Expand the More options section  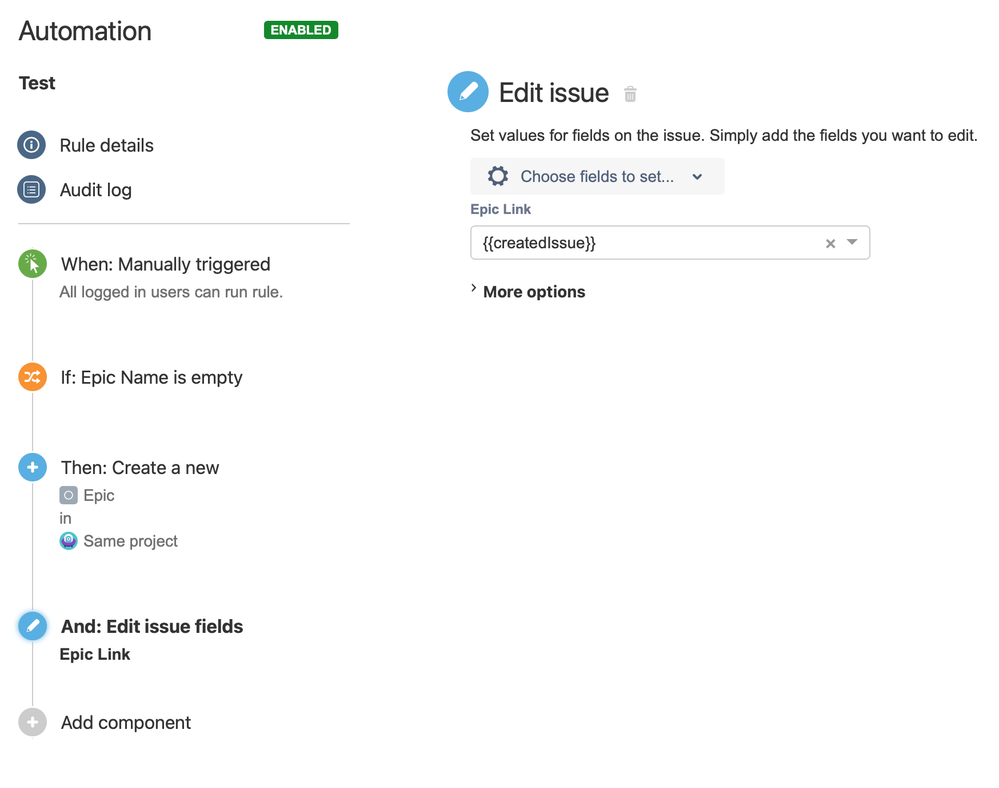[x=533, y=292]
